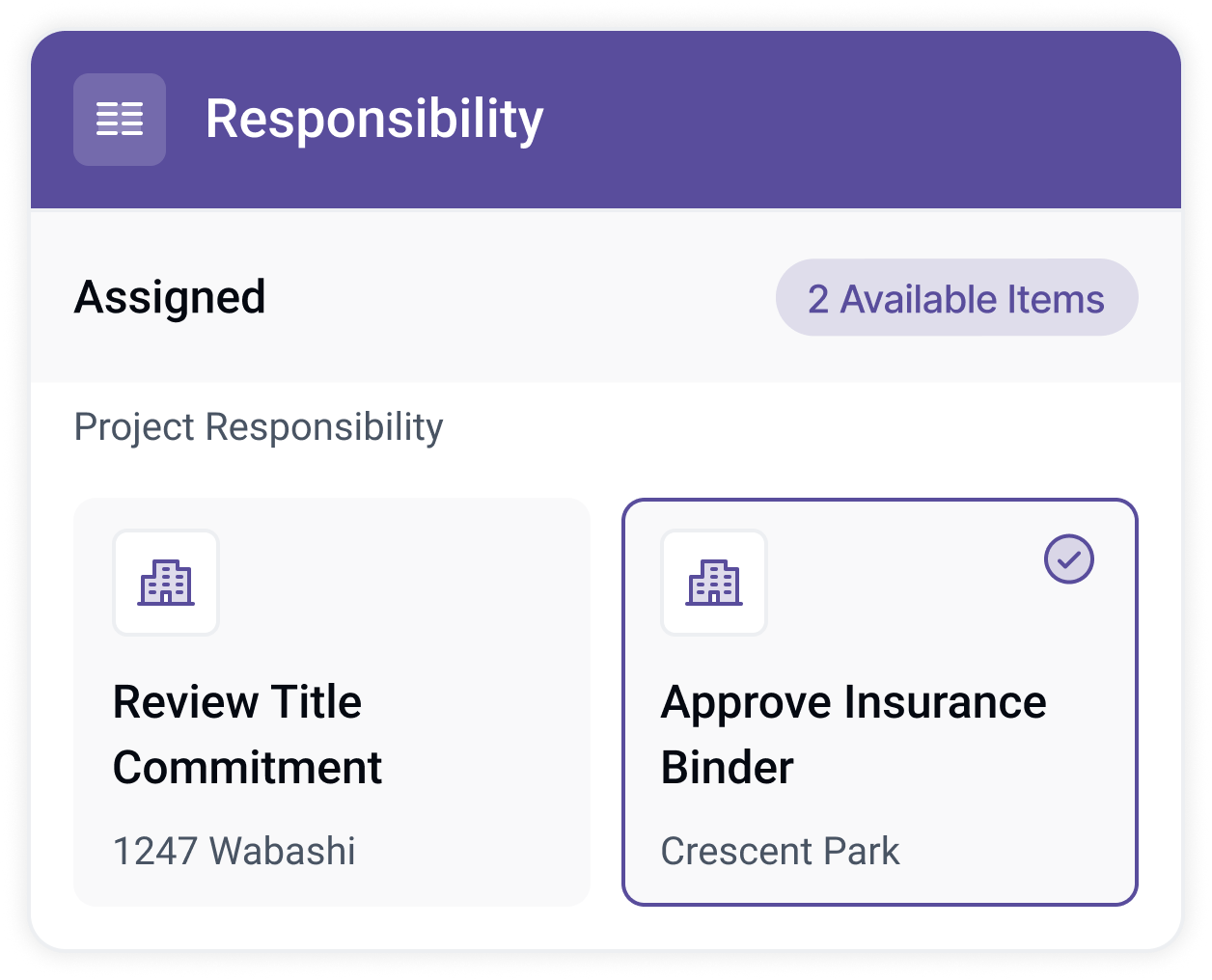Click the Assigned section heading
Viewport: 1212px width, 980px height.
click(x=170, y=297)
